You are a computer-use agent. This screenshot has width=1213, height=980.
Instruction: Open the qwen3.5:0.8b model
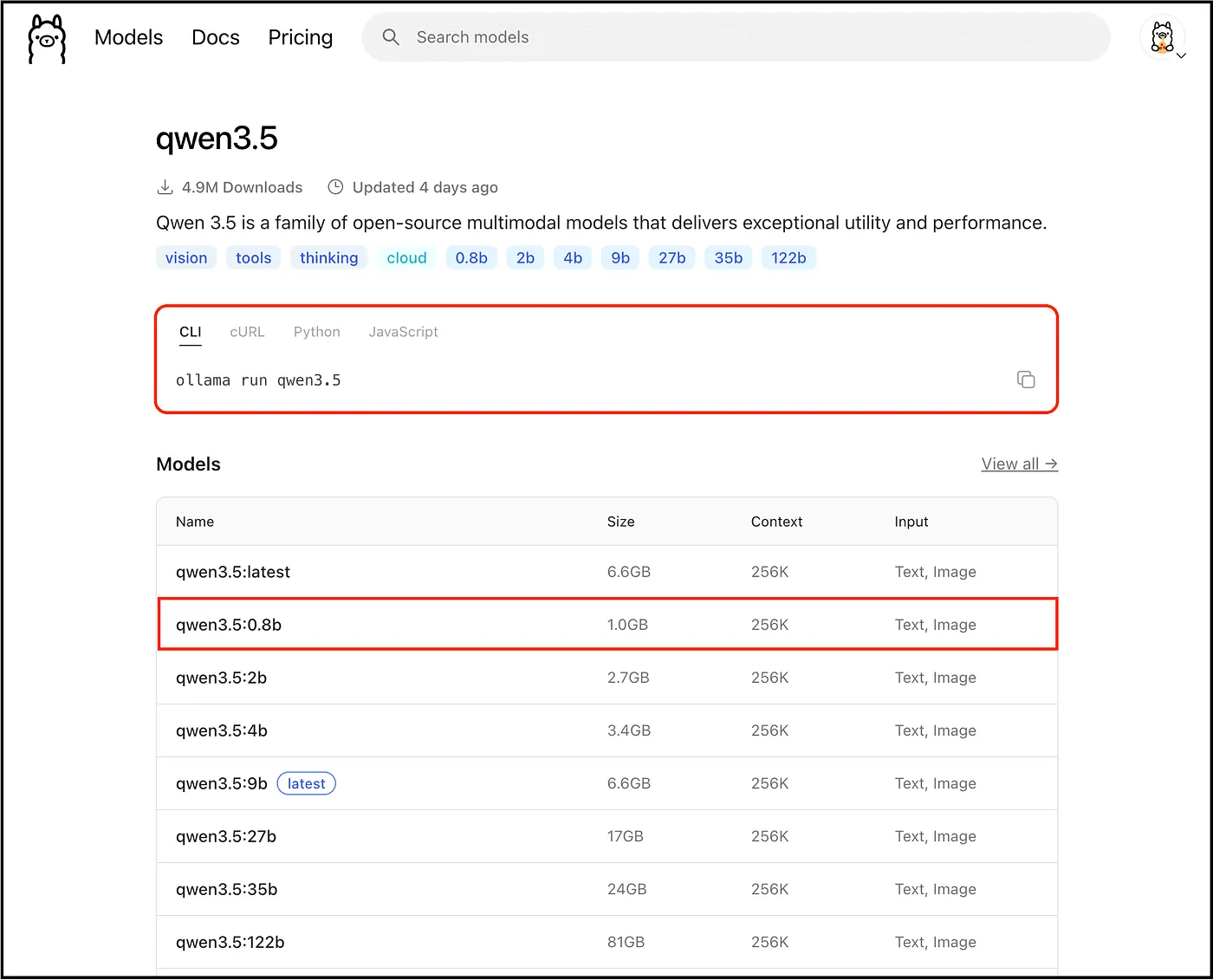pos(229,625)
